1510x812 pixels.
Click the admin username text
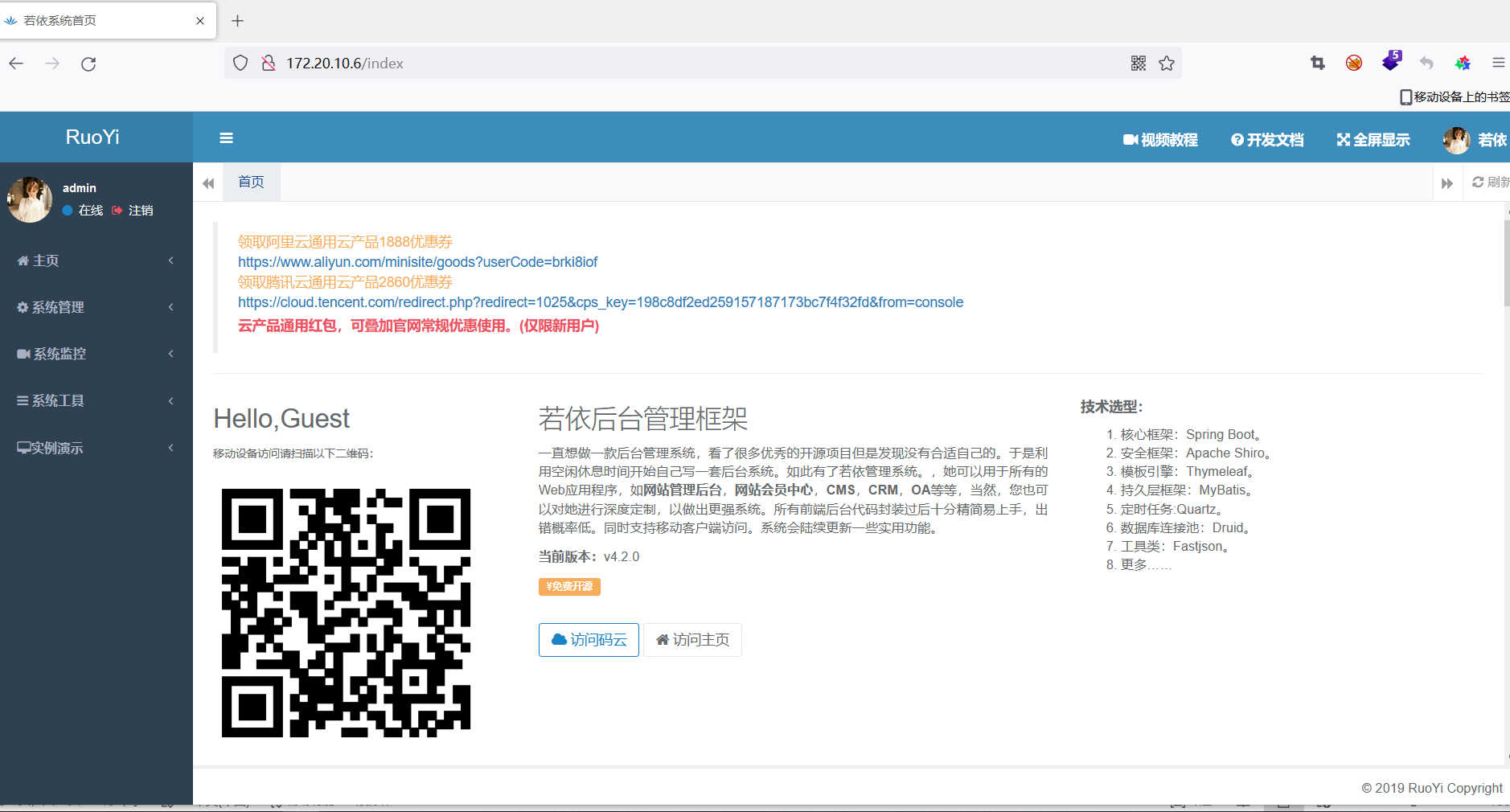click(80, 188)
